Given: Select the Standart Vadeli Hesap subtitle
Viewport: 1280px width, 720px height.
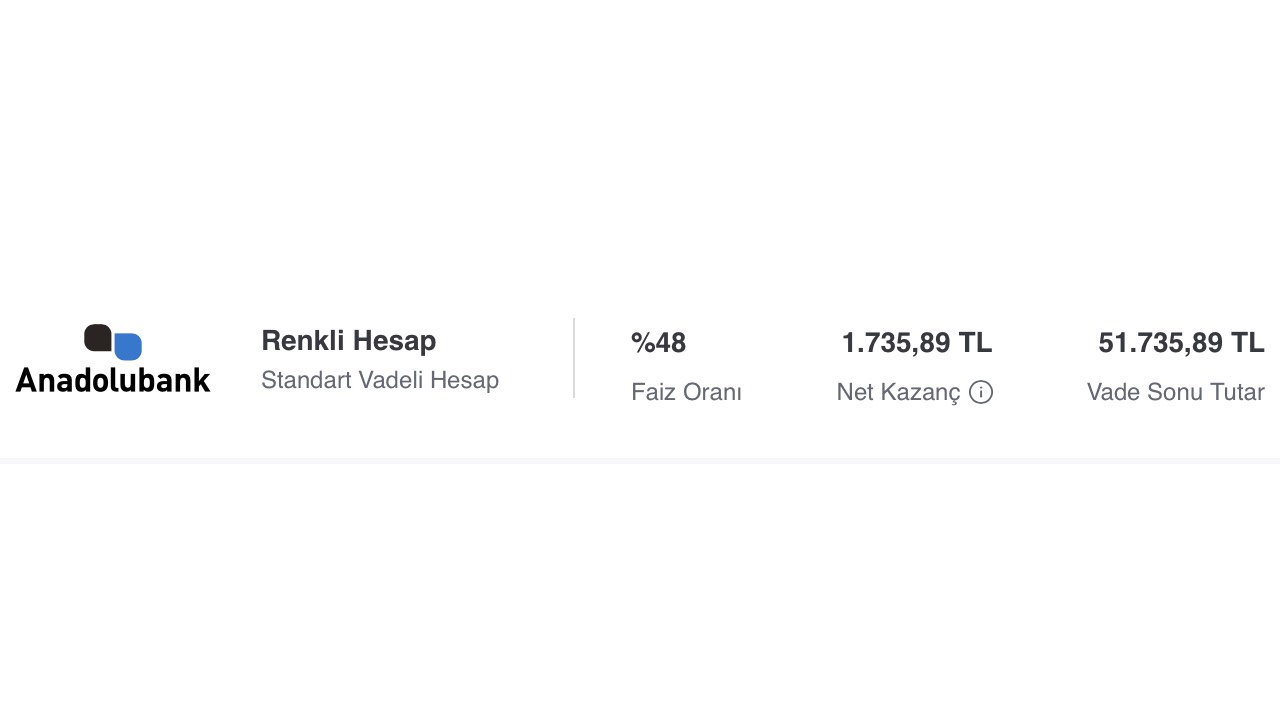Looking at the screenshot, I should (x=380, y=380).
